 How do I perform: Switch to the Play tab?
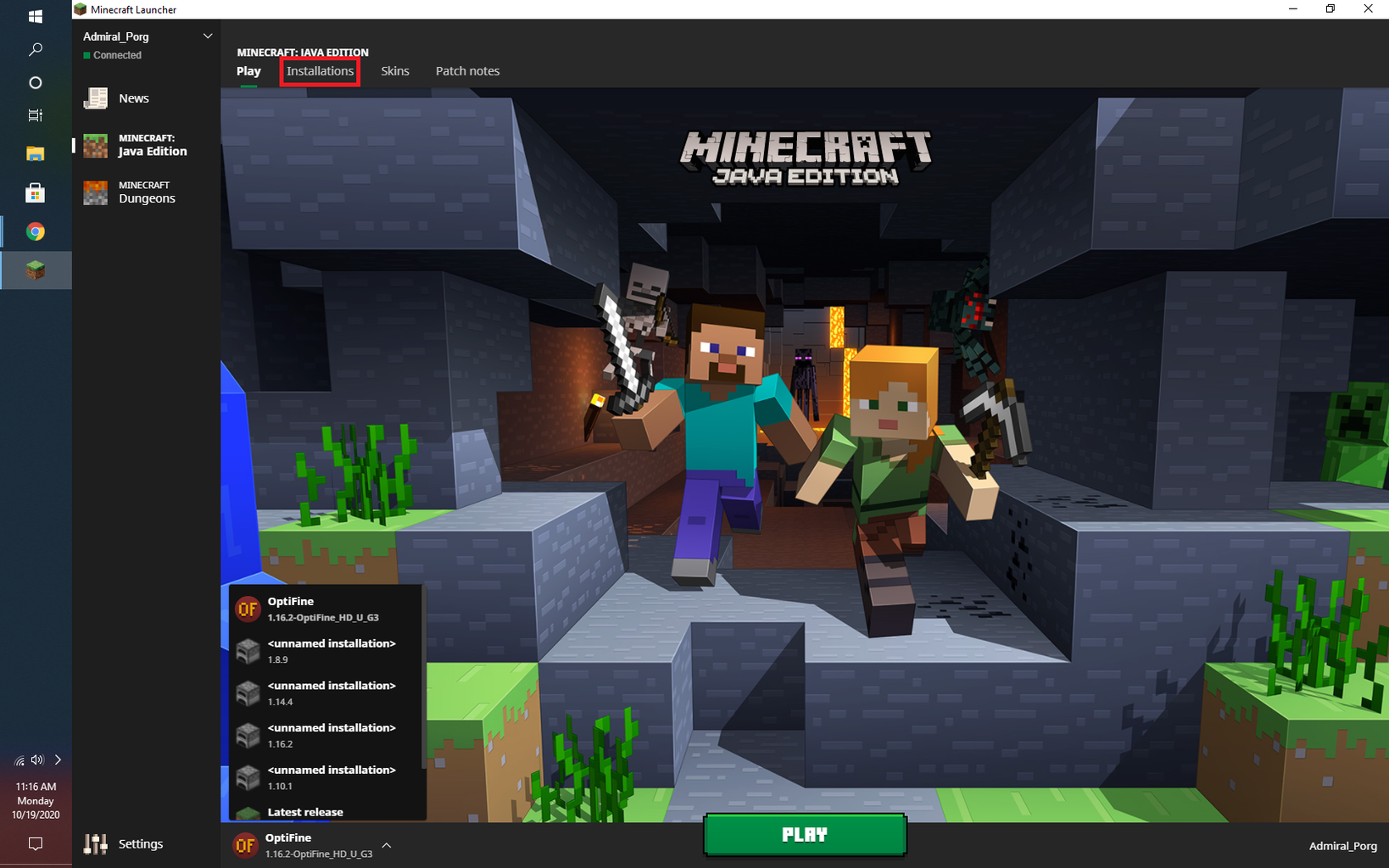tap(248, 71)
